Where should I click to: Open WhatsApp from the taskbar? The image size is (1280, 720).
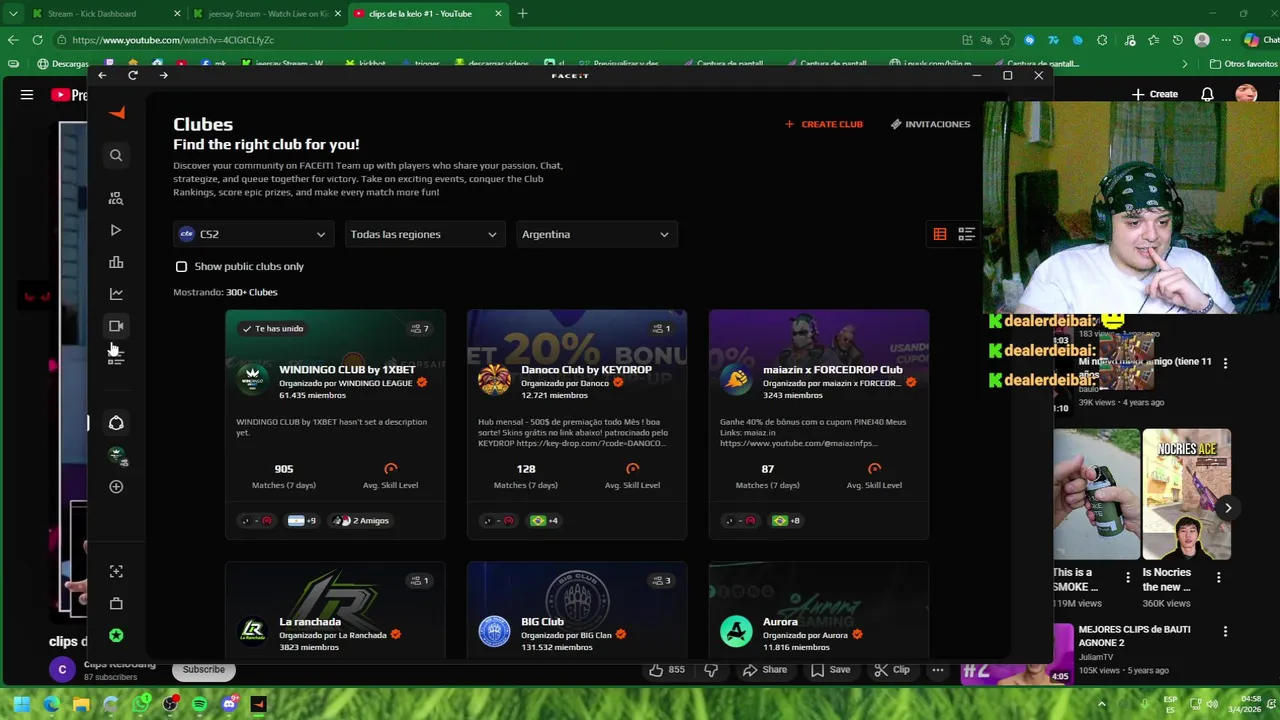(141, 704)
